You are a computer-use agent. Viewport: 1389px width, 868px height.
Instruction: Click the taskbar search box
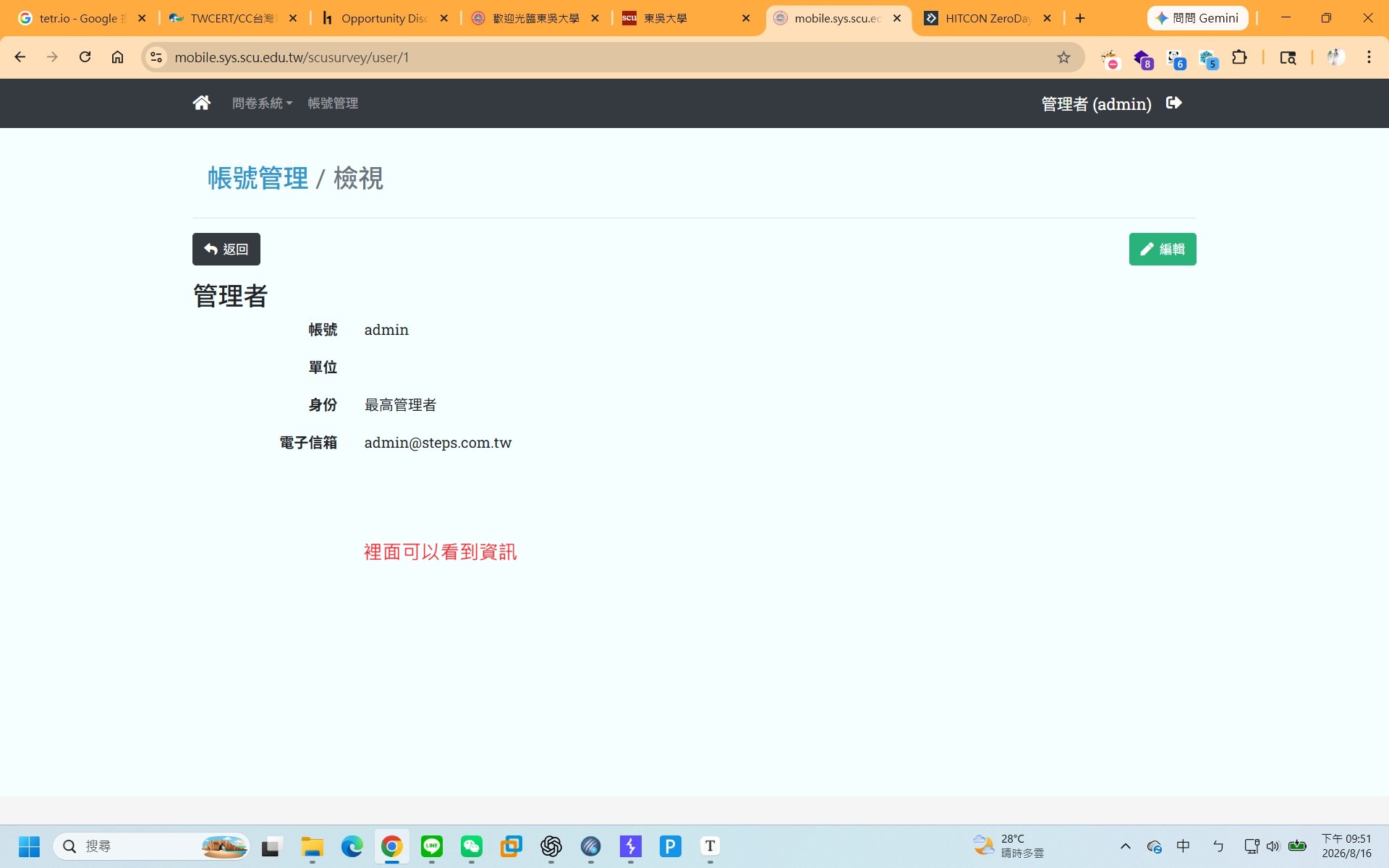152,846
